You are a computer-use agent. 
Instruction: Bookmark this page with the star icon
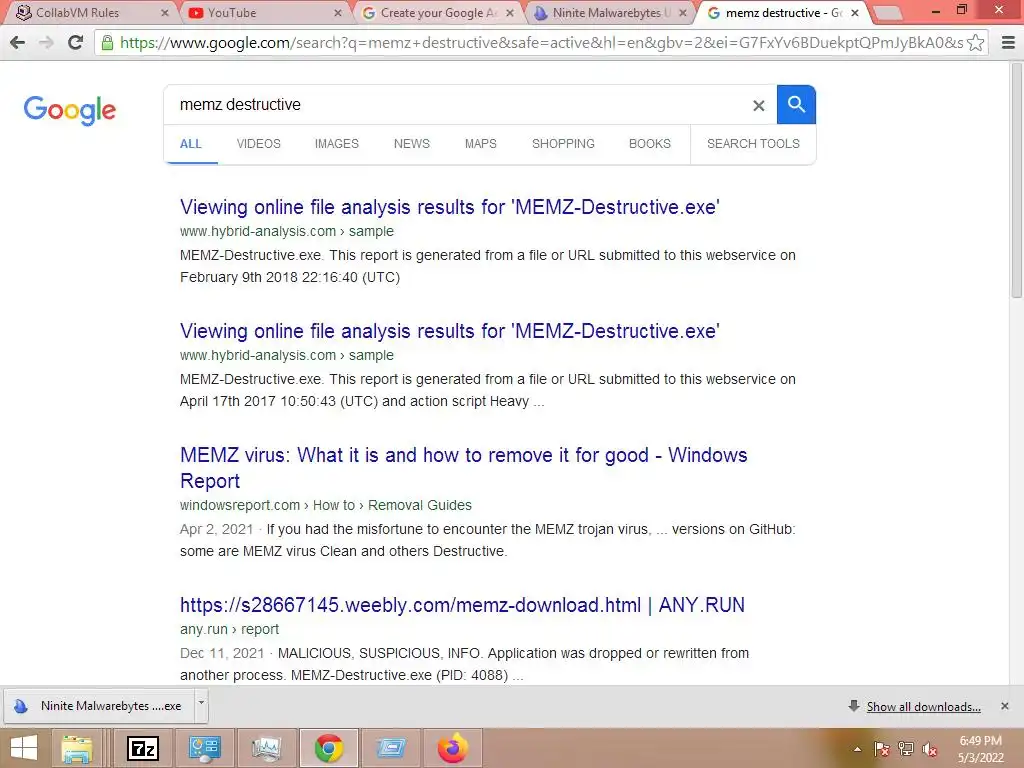(976, 42)
